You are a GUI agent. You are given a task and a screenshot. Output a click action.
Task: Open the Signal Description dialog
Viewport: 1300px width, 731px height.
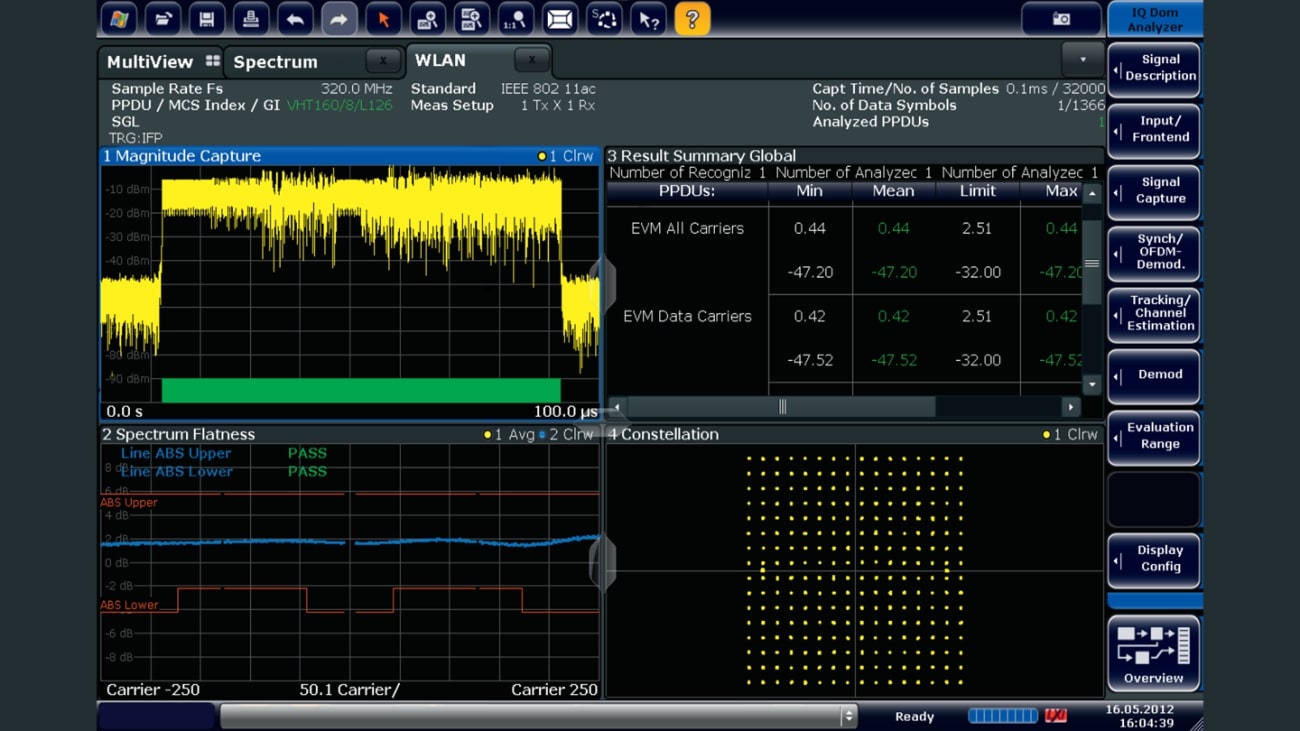(1154, 69)
